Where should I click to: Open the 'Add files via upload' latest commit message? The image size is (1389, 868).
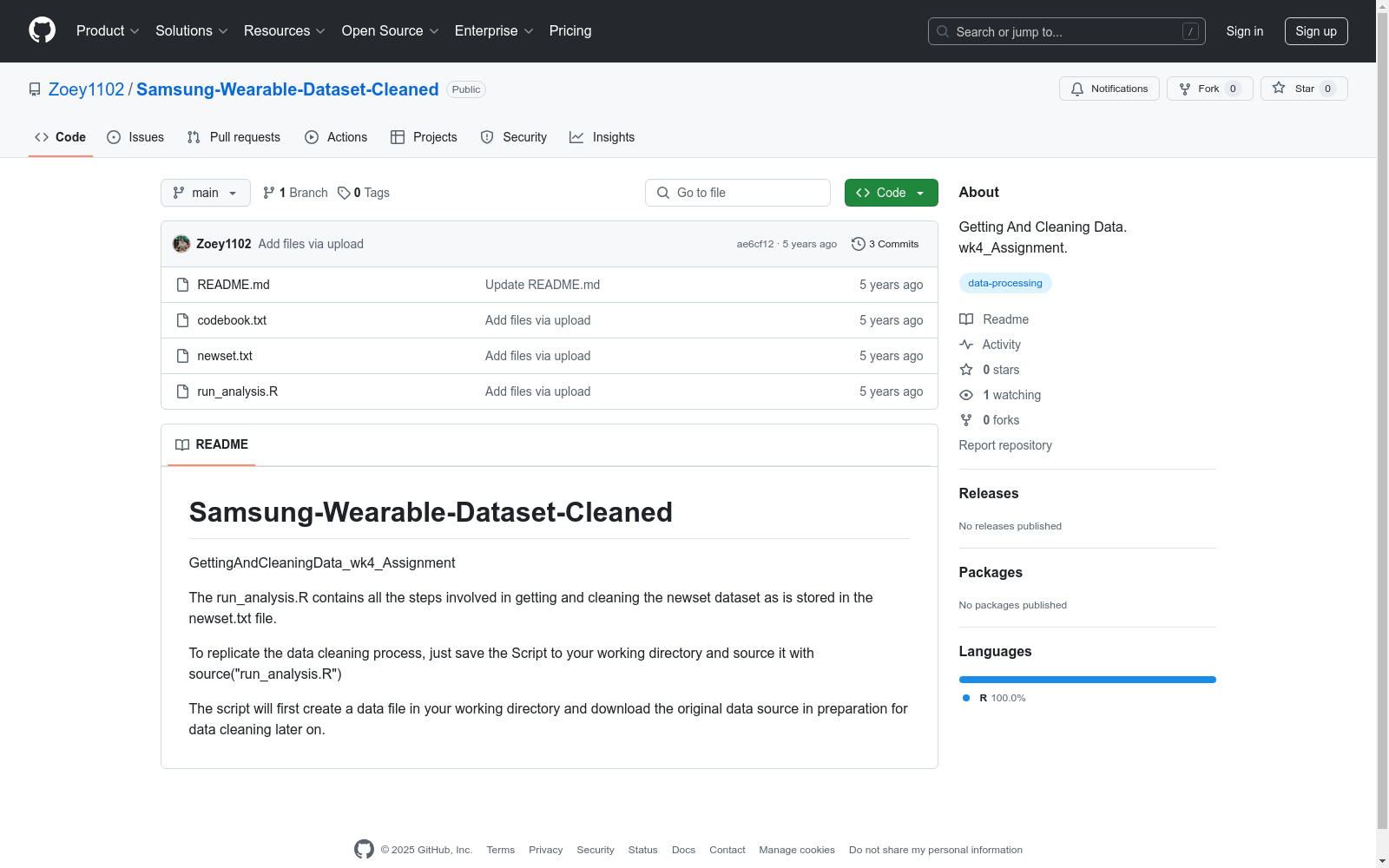click(311, 244)
